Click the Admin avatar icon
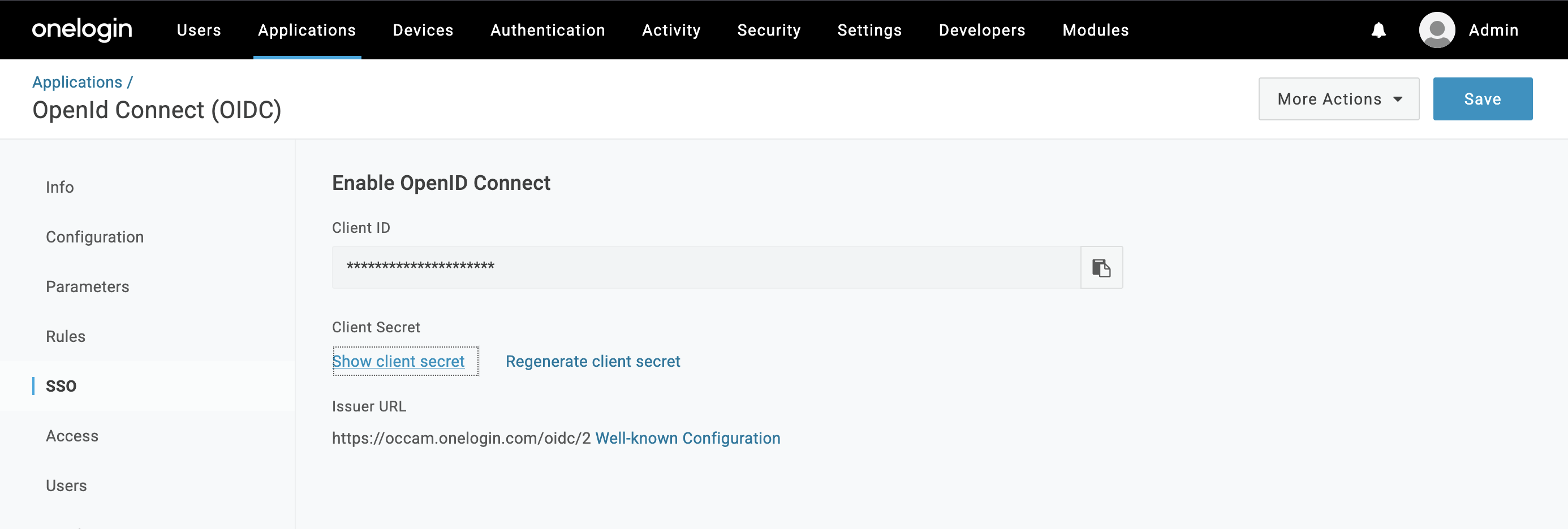 point(1437,30)
